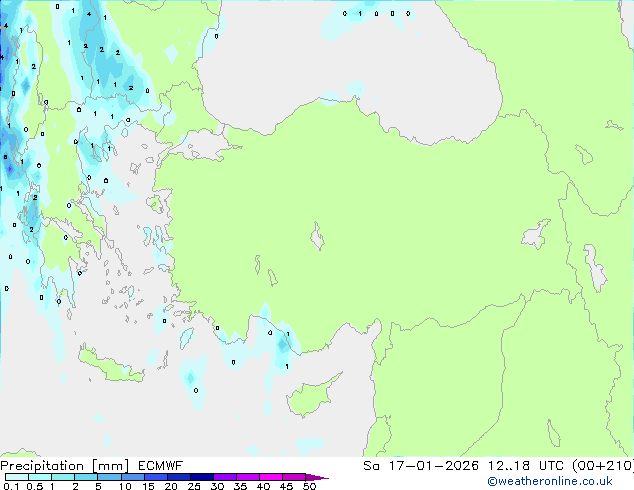Screen dimensions: 634x490
Task: Click the legend value label '10'
Action: tap(125, 486)
